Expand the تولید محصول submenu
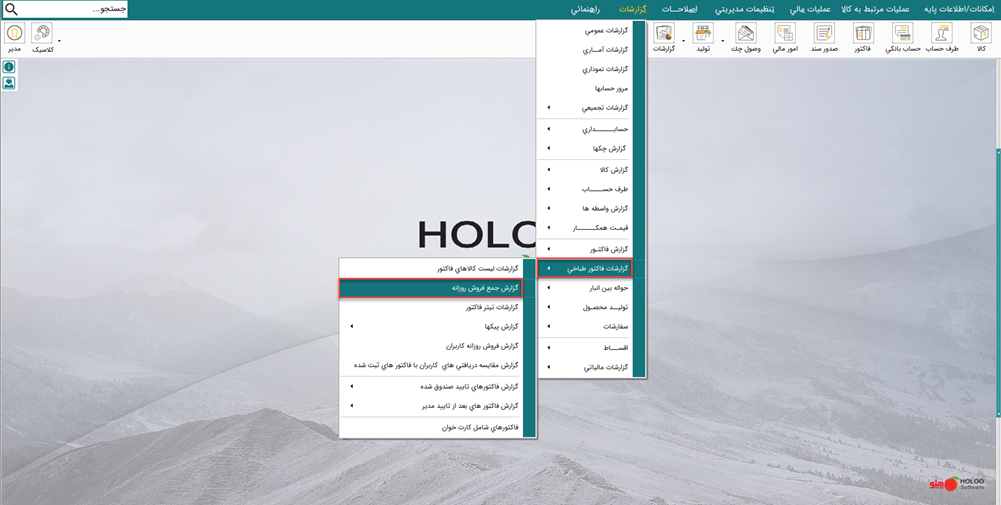Image resolution: width=1001 pixels, height=505 pixels. pyautogui.click(x=585, y=307)
